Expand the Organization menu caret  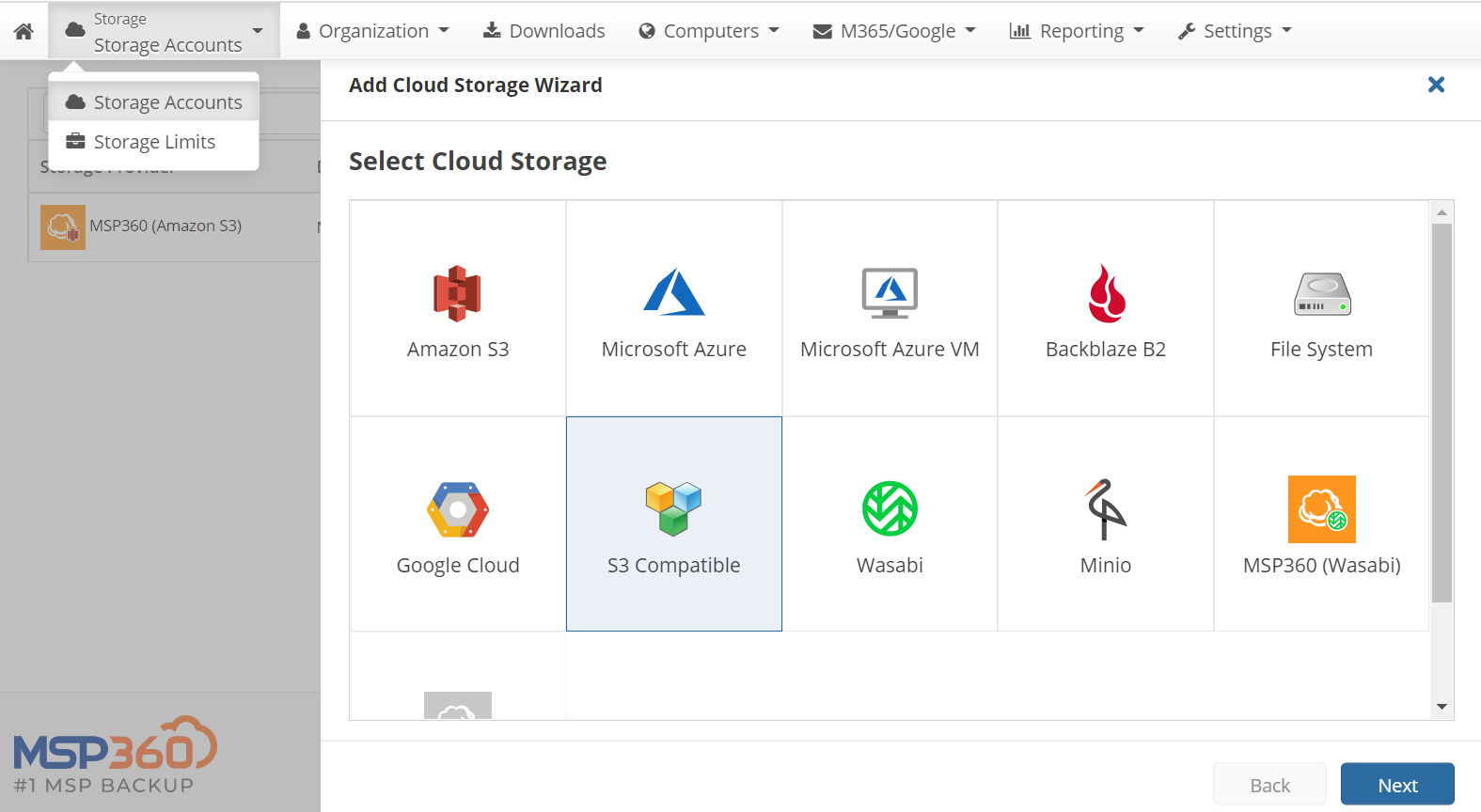pos(444,30)
